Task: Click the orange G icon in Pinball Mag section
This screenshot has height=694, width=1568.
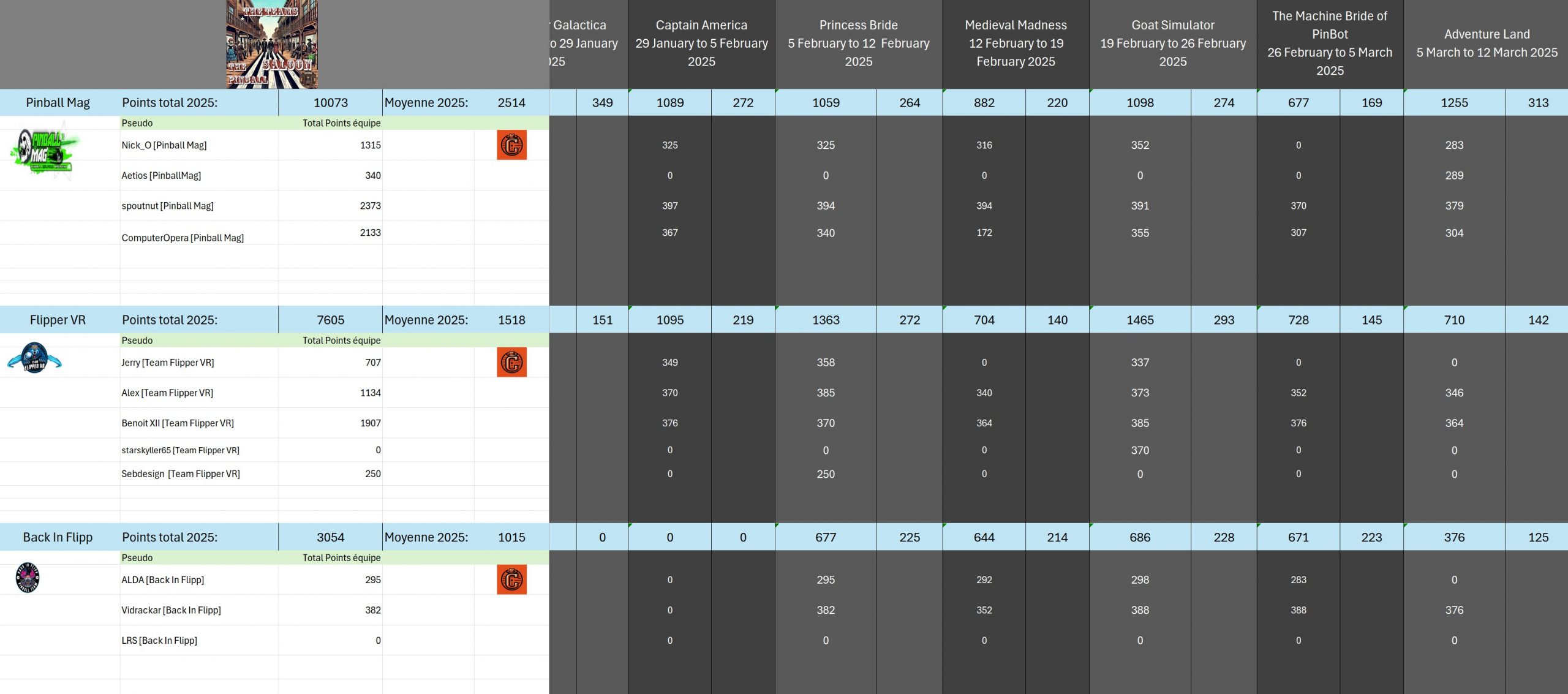Action: [511, 145]
